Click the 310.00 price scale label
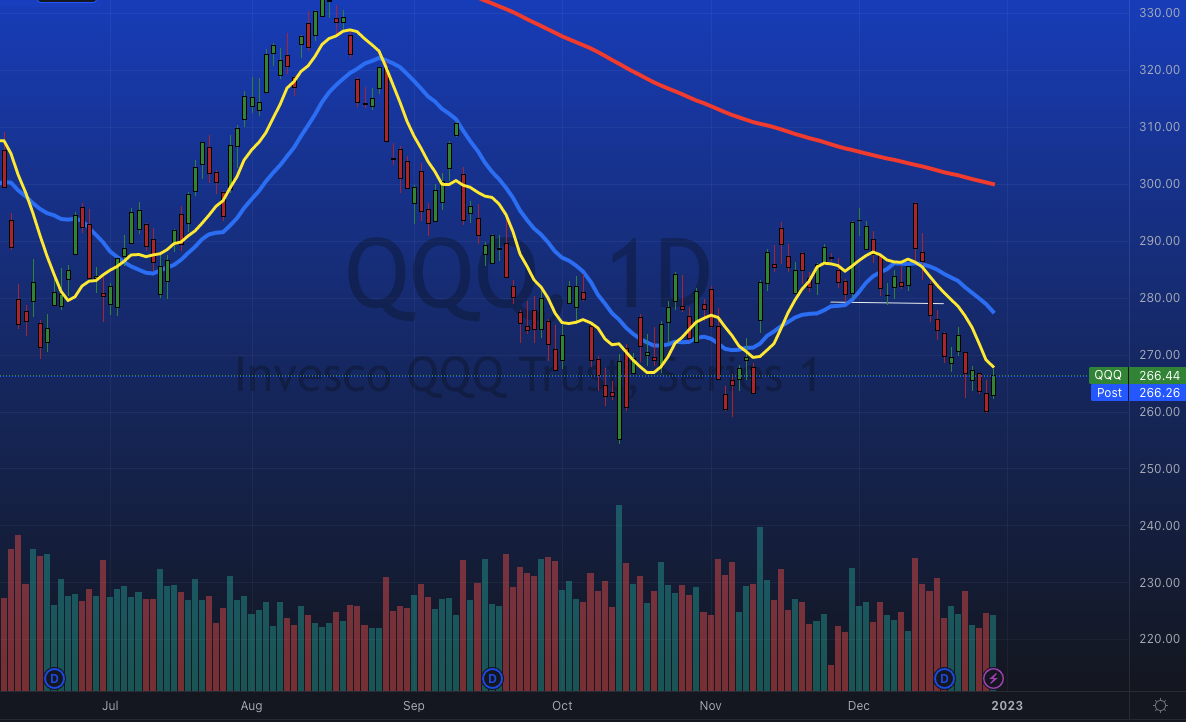The height and width of the screenshot is (722, 1186). [1160, 126]
